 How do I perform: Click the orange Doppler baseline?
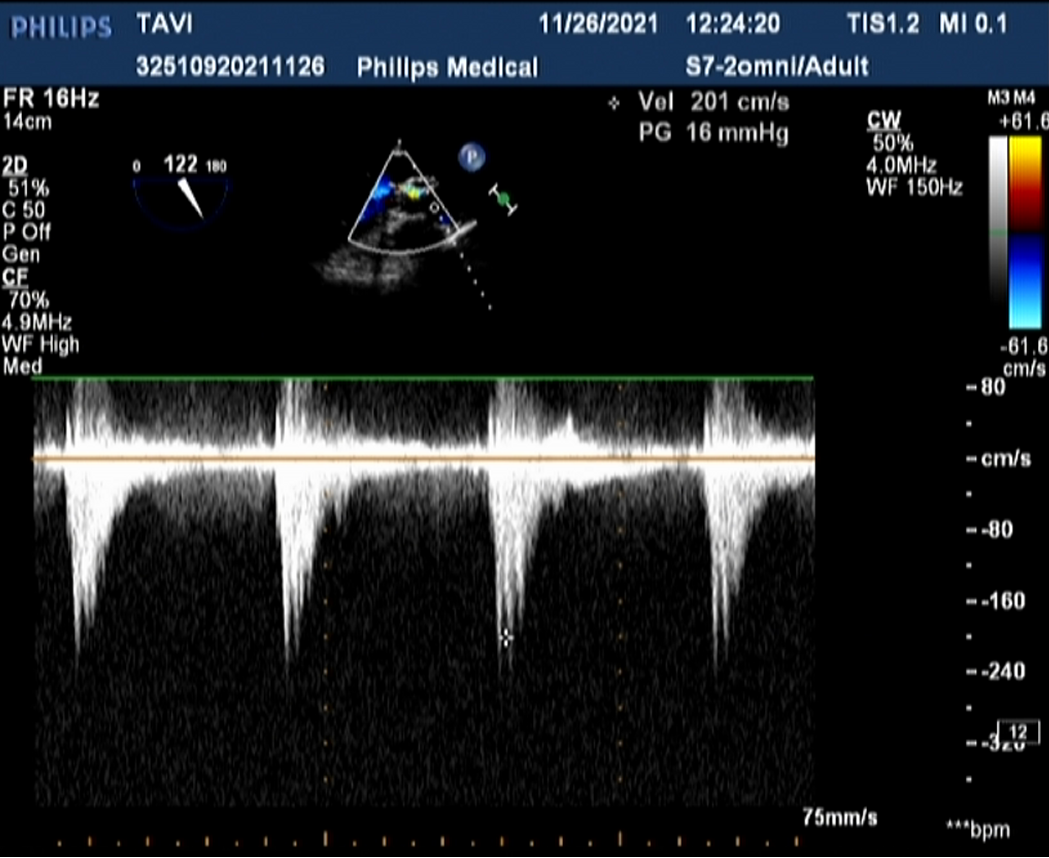pyautogui.click(x=424, y=458)
